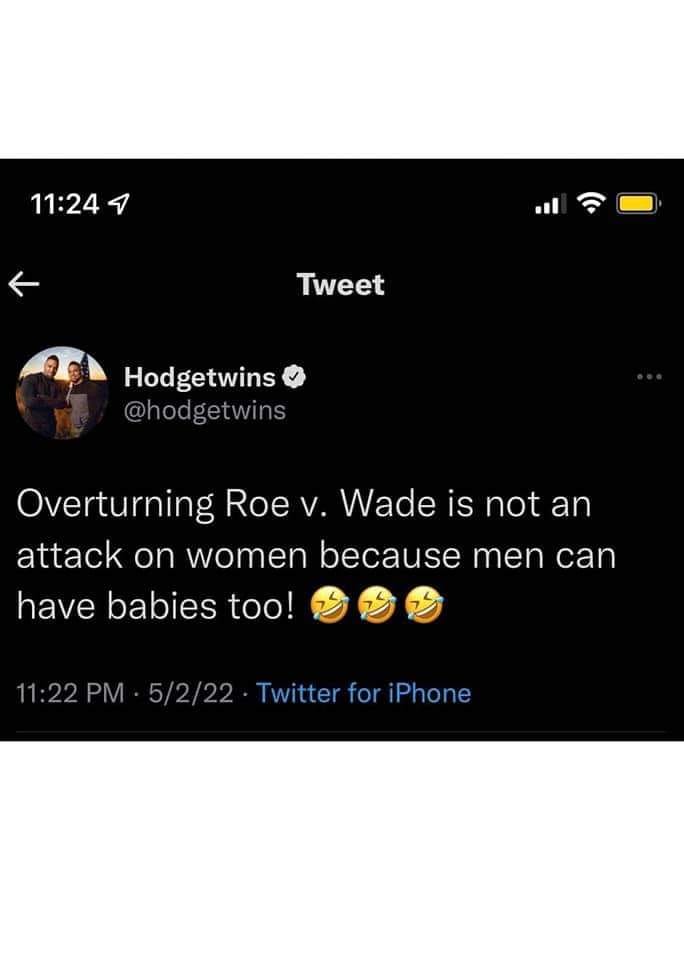This screenshot has width=684, height=960.
Task: Tap the @hodgetwins handle
Action: (x=205, y=411)
